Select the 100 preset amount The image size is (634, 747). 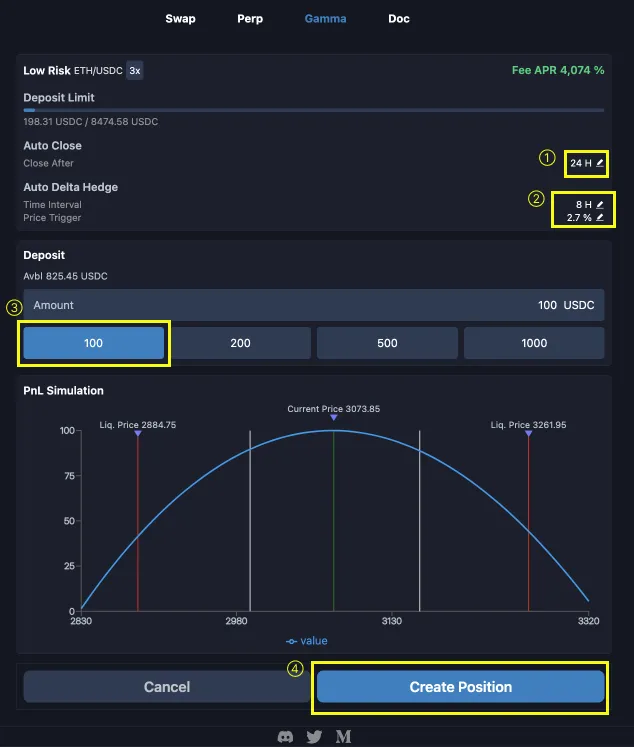94,343
